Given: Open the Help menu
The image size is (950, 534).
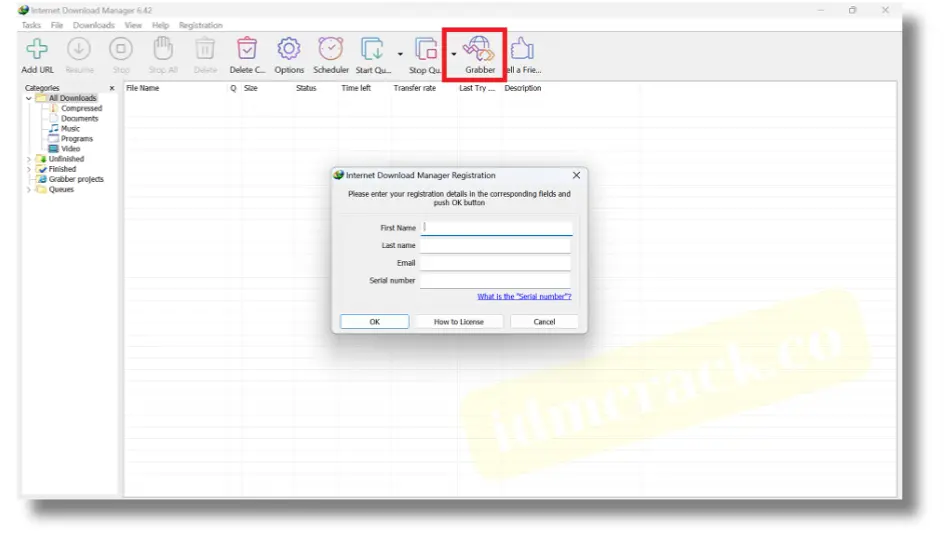Looking at the screenshot, I should (160, 25).
